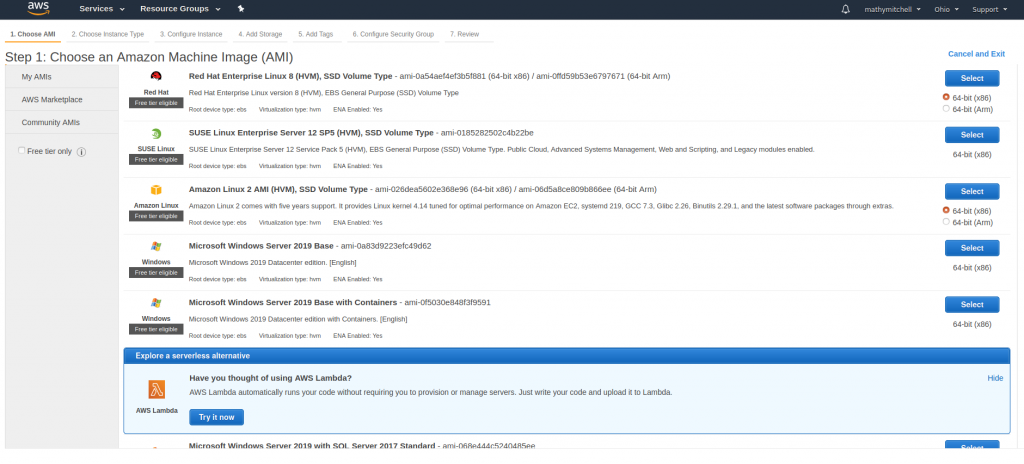Enable the Free tier only checkbox
1024x464 pixels.
(23, 151)
